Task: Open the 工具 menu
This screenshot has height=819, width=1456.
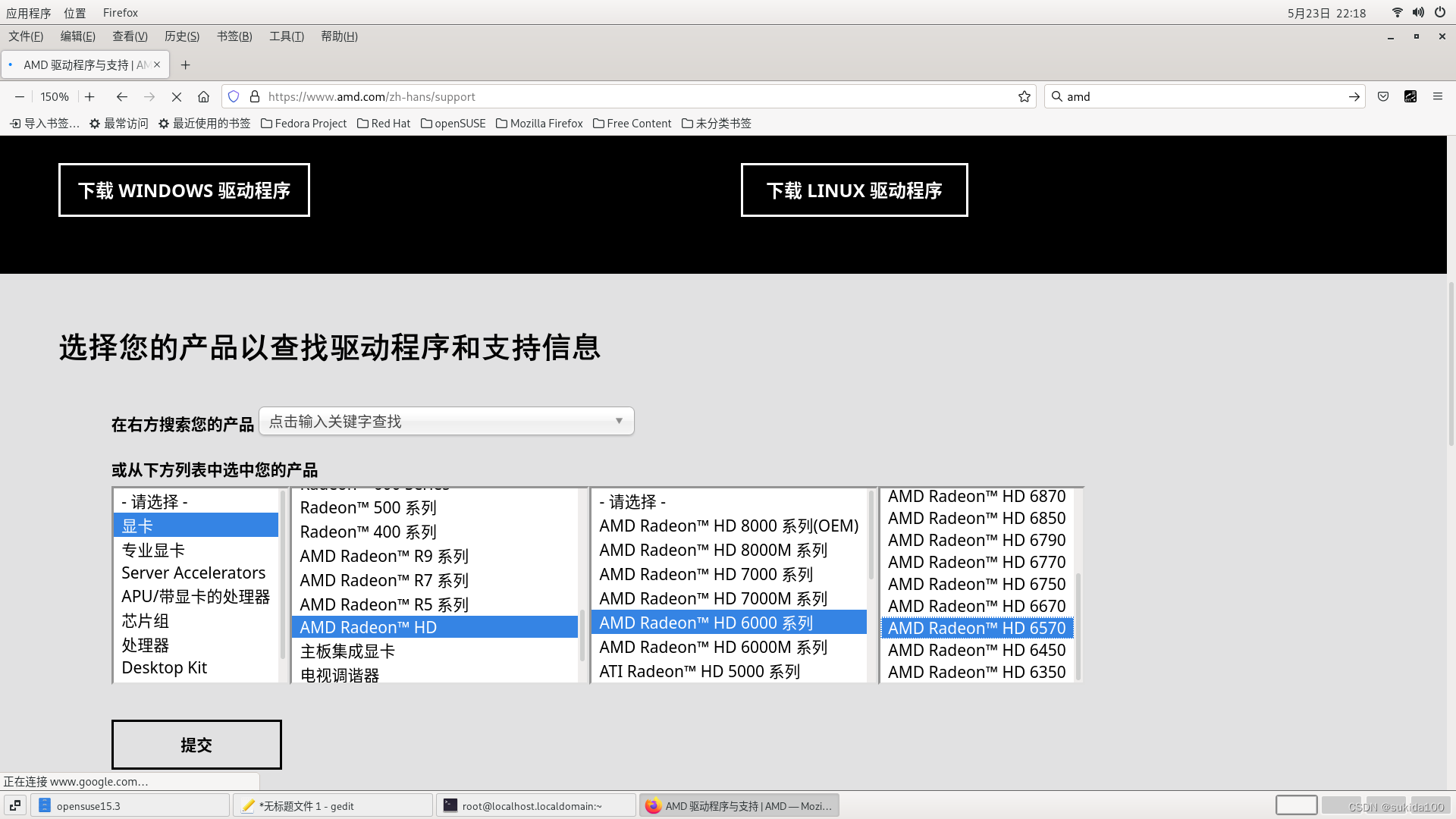Action: [x=286, y=36]
